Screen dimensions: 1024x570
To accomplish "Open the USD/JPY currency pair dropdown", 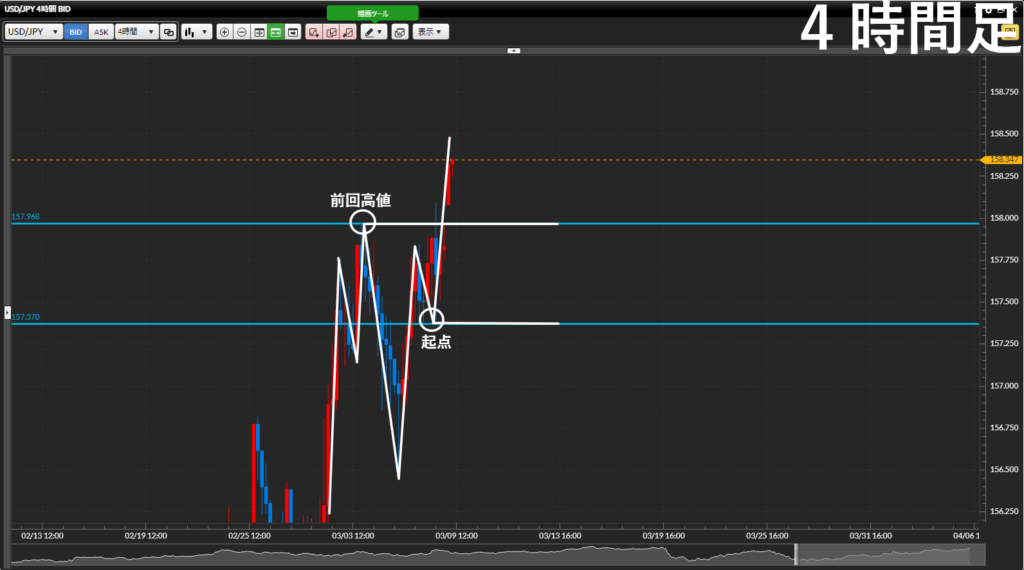I will (34, 32).
